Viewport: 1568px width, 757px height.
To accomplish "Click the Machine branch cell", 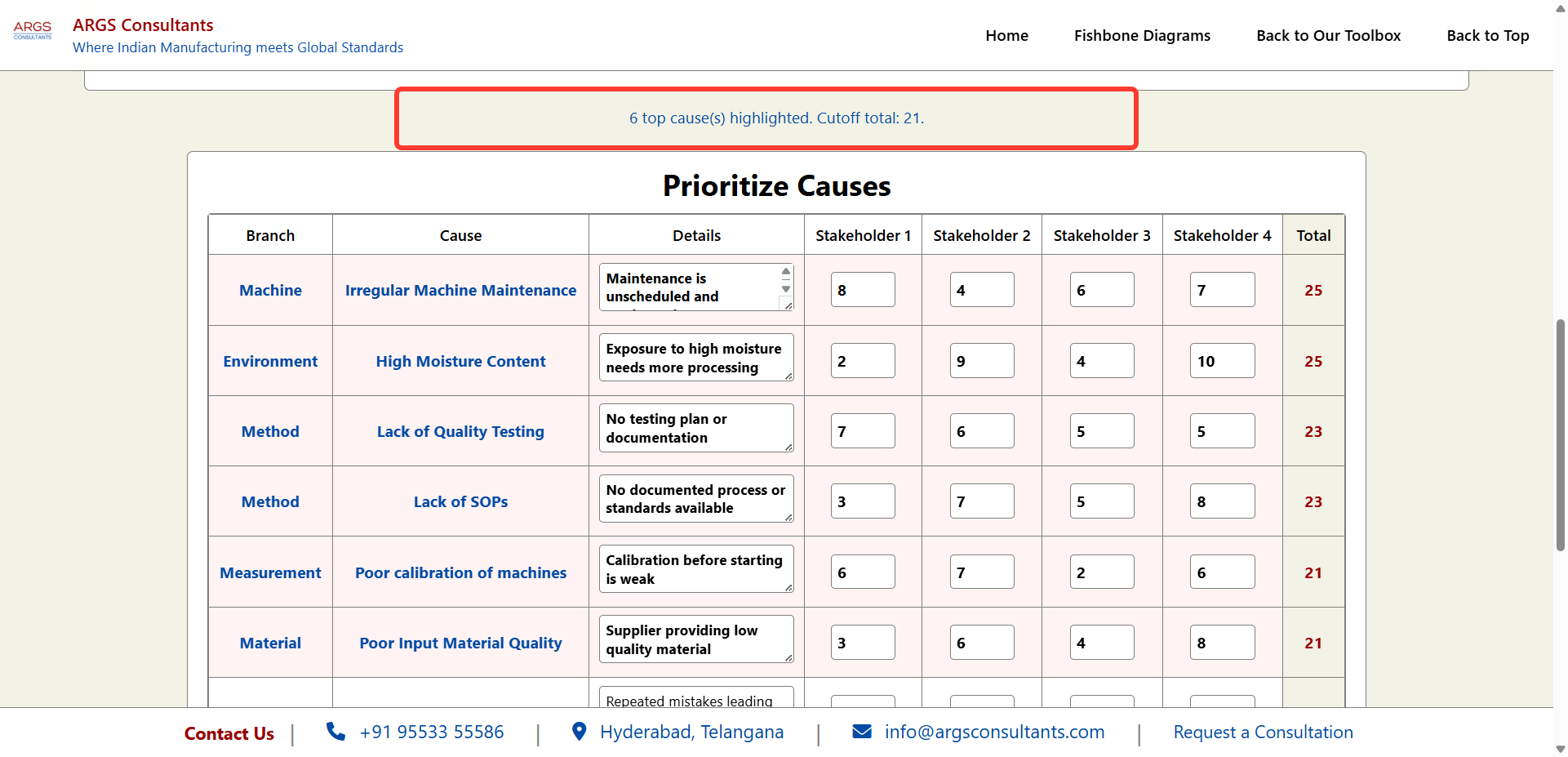I will [270, 290].
